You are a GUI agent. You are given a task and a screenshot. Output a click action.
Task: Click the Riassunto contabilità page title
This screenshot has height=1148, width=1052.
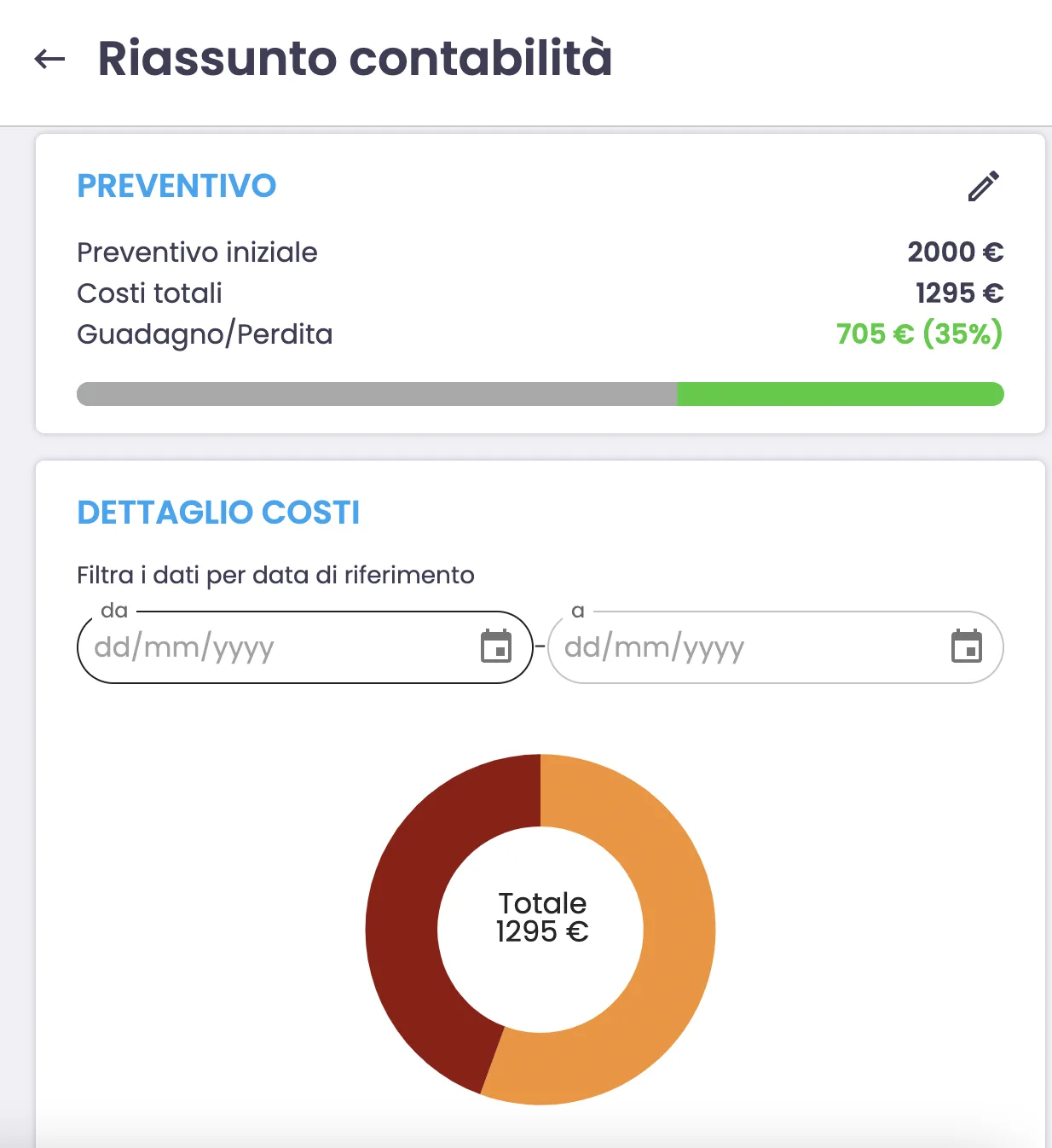tap(355, 59)
